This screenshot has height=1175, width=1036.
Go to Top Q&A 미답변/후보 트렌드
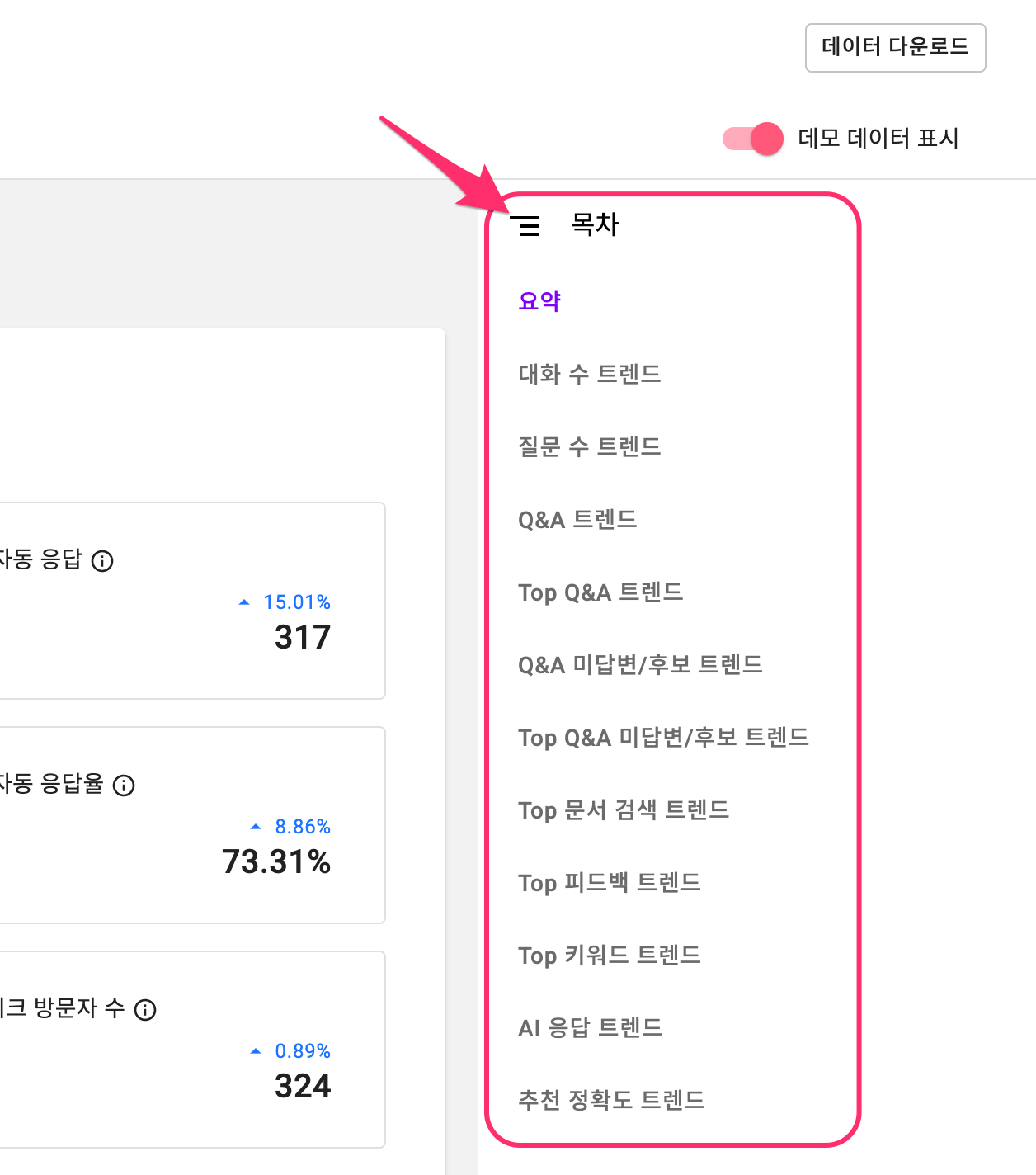click(663, 738)
